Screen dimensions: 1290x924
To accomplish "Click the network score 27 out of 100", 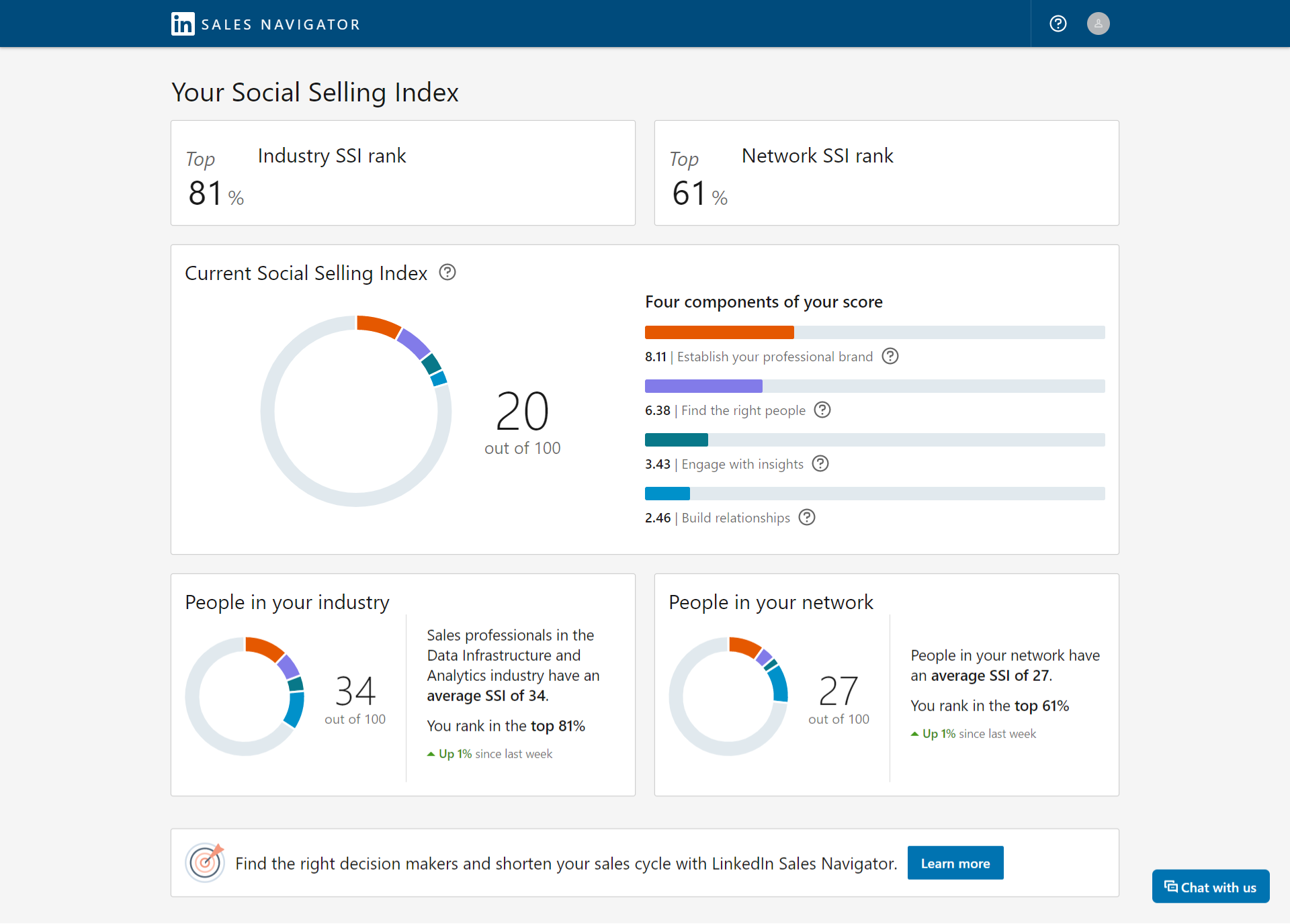I will click(839, 700).
